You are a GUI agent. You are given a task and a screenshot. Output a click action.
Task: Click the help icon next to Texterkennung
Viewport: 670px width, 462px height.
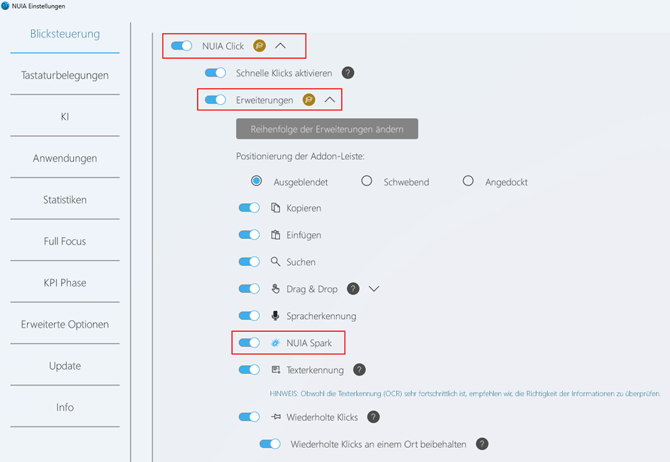click(x=359, y=370)
